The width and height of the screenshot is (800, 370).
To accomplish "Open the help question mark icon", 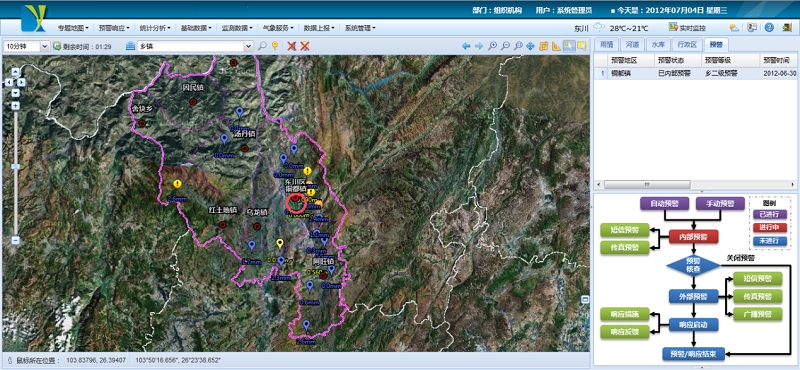I will 769,28.
